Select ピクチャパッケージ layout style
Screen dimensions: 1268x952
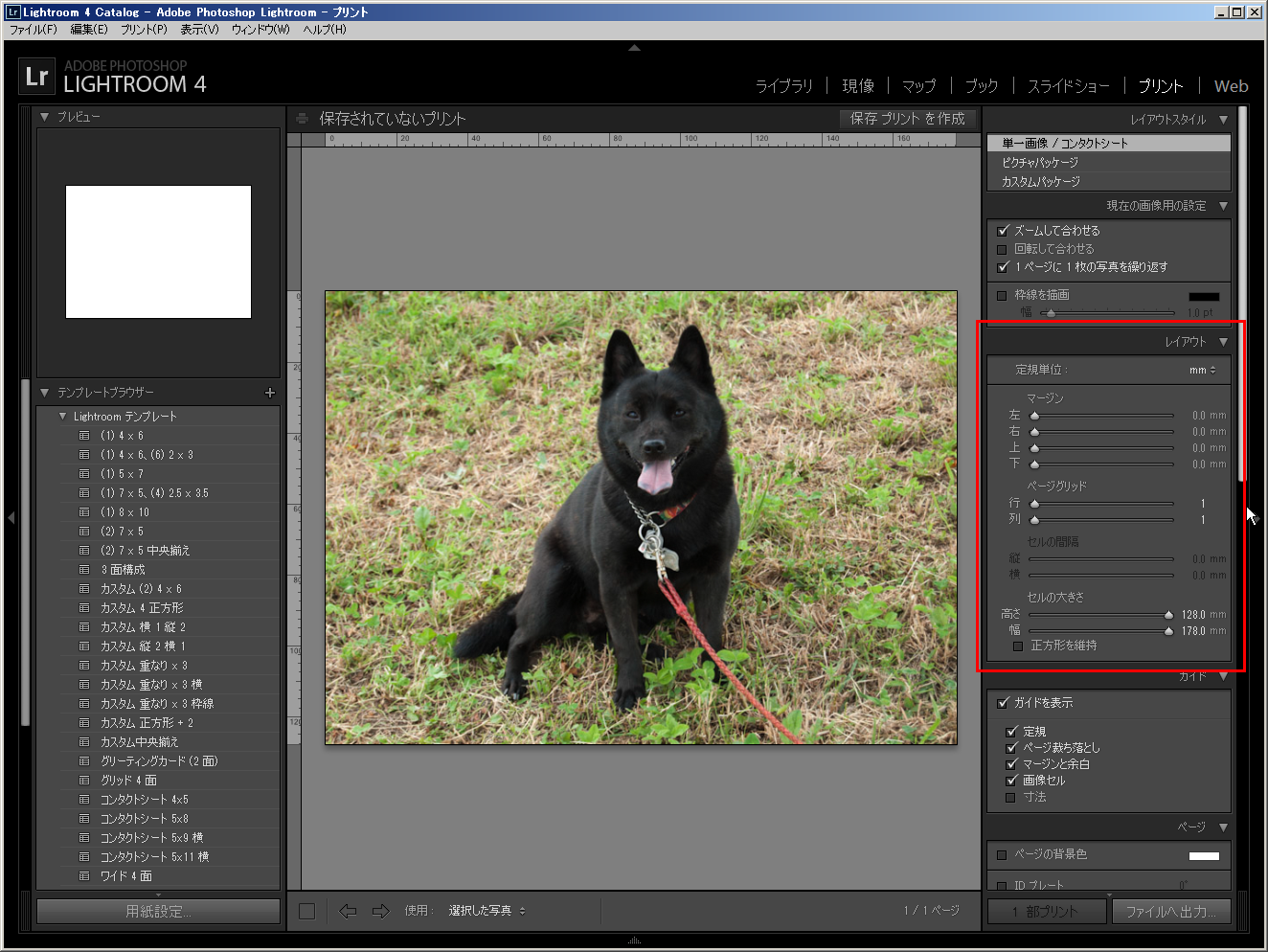tap(1040, 163)
